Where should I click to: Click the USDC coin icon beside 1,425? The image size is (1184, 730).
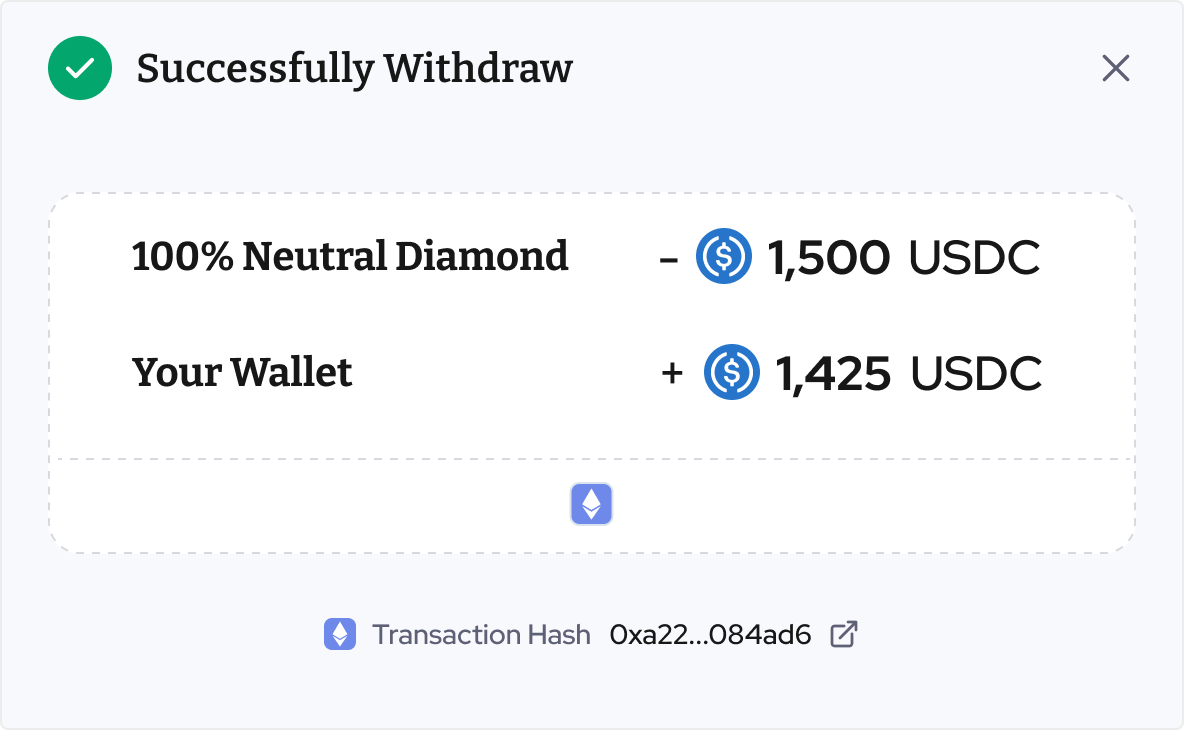pyautogui.click(x=732, y=372)
